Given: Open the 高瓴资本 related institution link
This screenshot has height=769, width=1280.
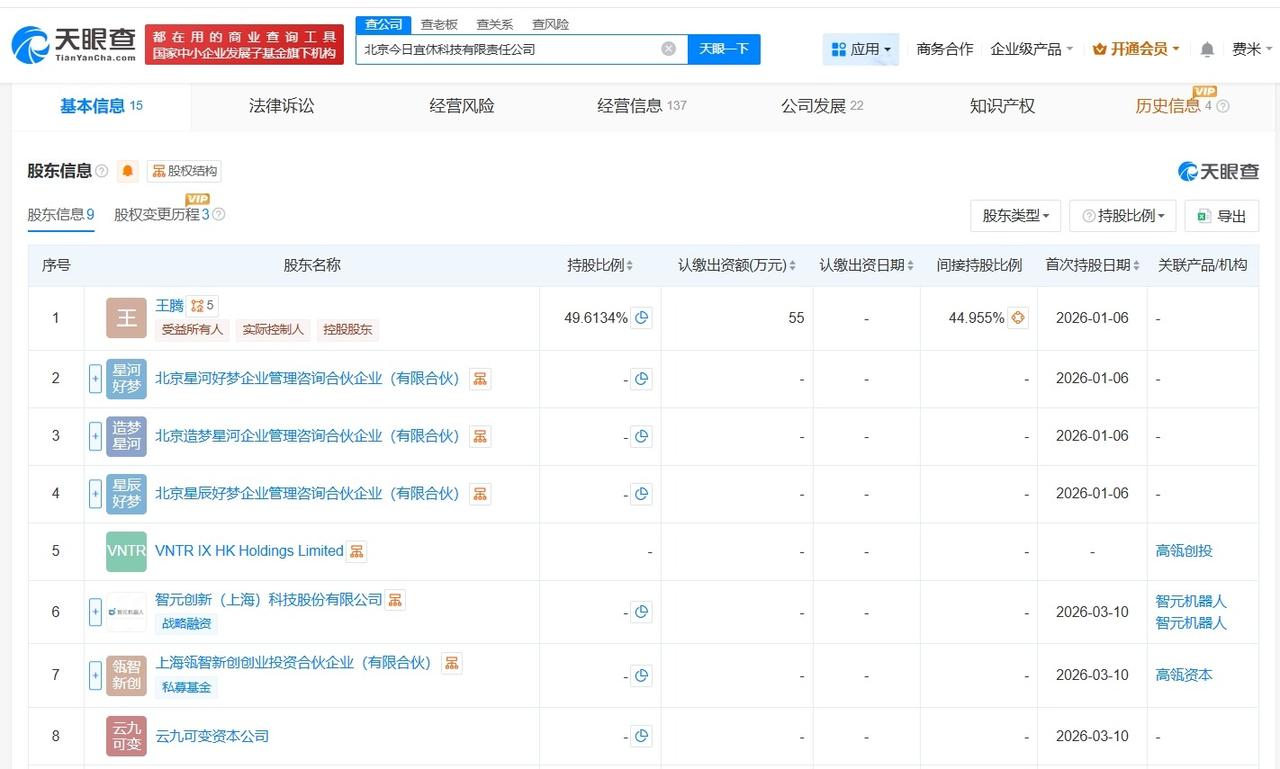Looking at the screenshot, I should [1184, 675].
